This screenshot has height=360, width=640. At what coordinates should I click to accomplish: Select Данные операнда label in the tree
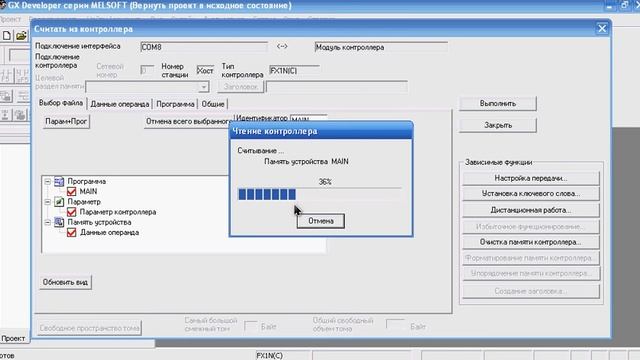[x=109, y=232]
